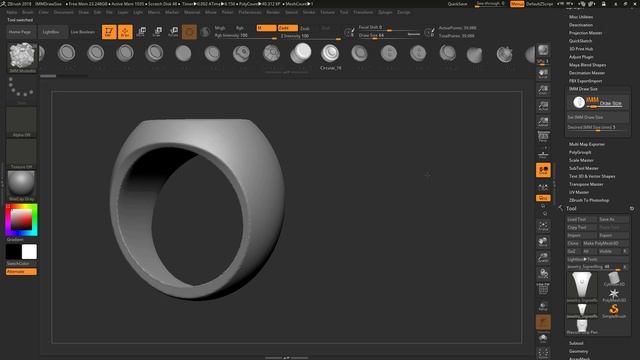Select the Cylinder3D tool thumbnail

[x=613, y=279]
